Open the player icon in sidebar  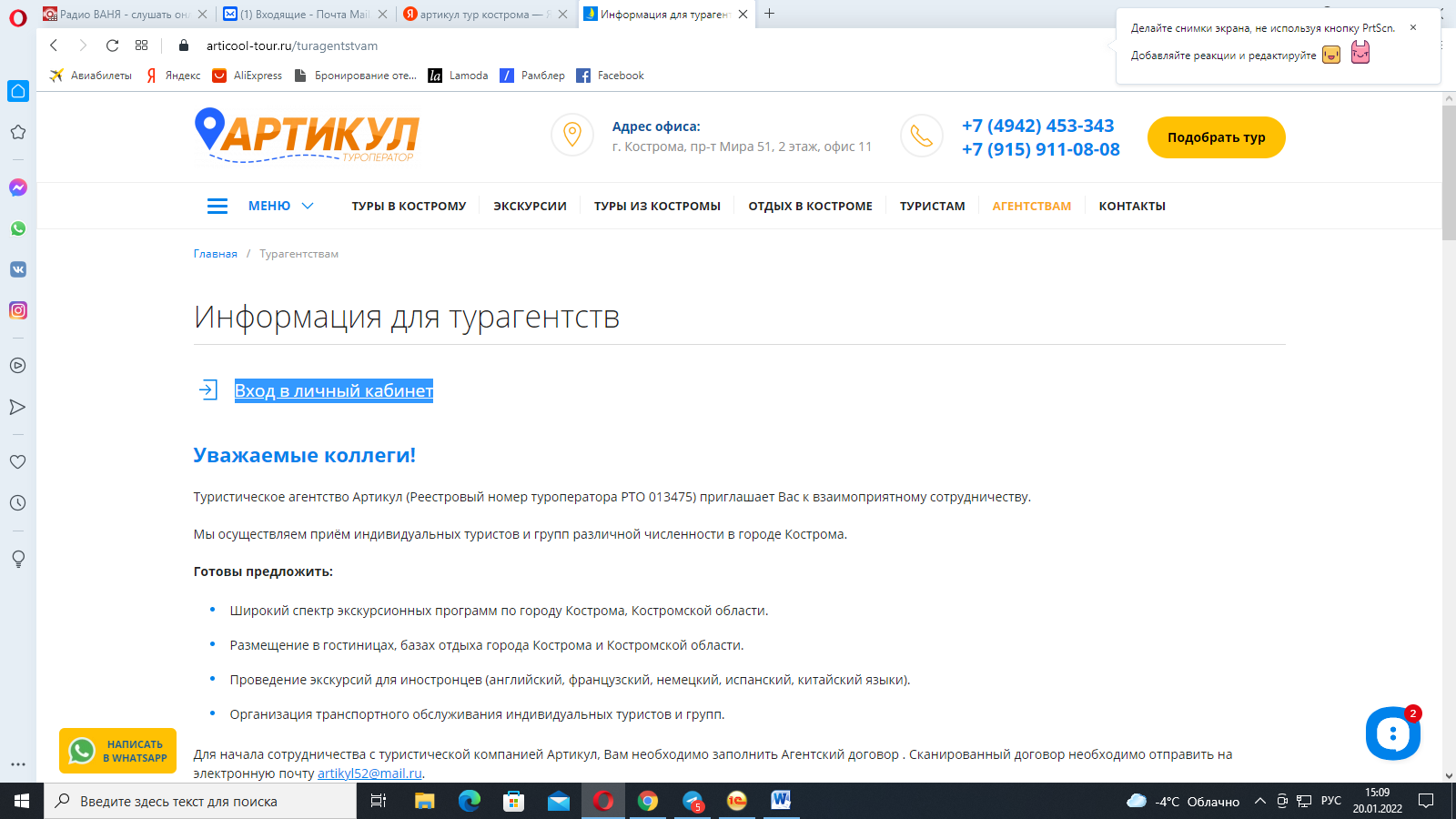click(17, 366)
